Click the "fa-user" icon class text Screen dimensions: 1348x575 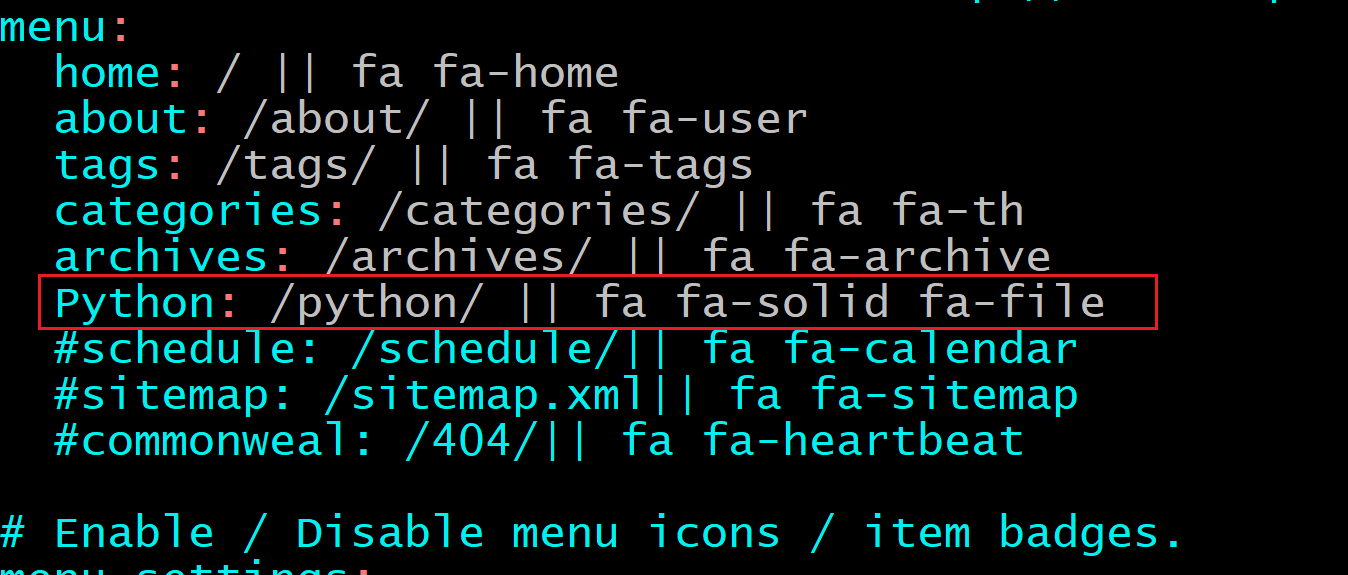point(714,120)
